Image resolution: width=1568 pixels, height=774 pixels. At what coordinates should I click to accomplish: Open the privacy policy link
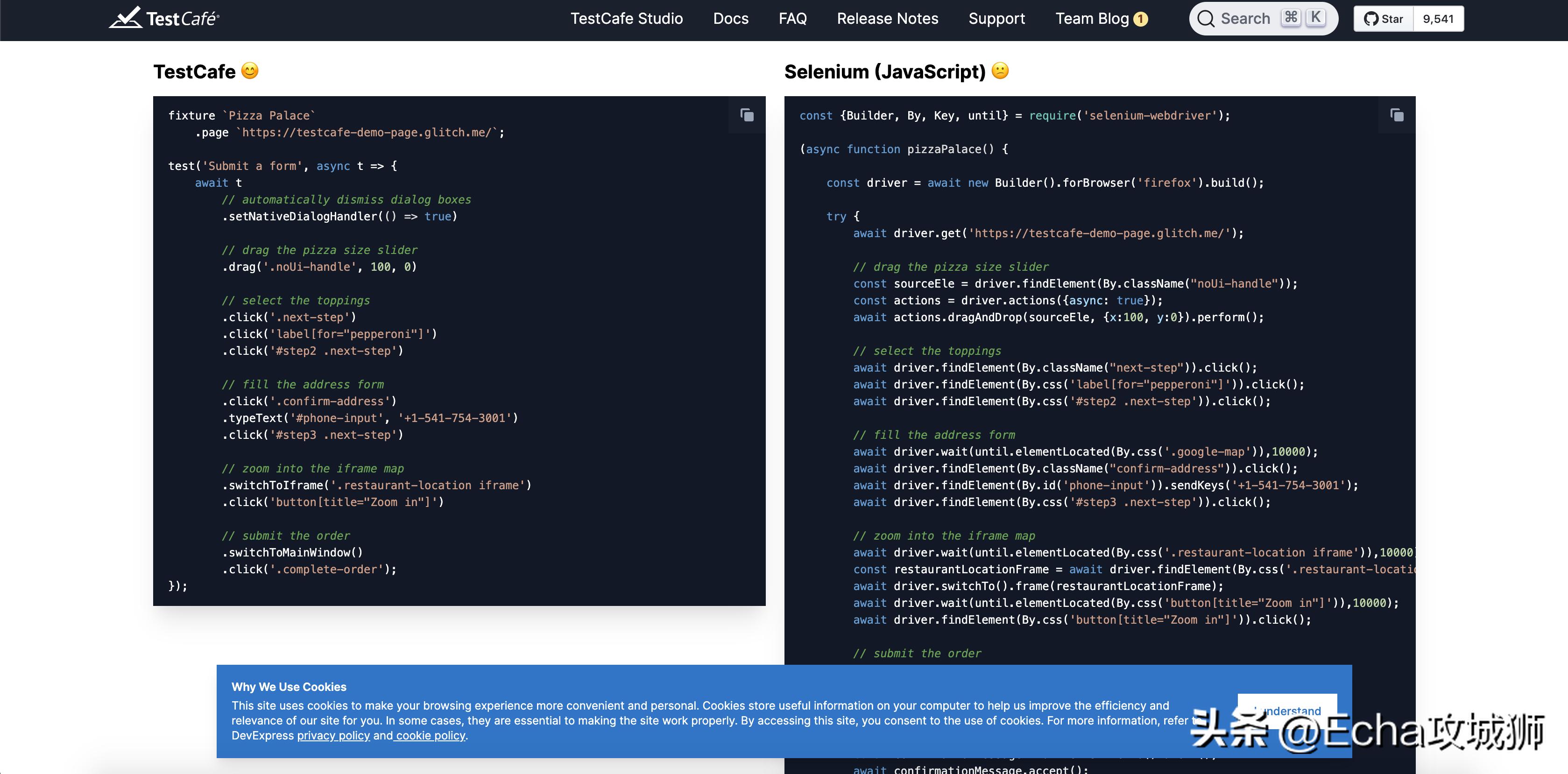pyautogui.click(x=333, y=736)
